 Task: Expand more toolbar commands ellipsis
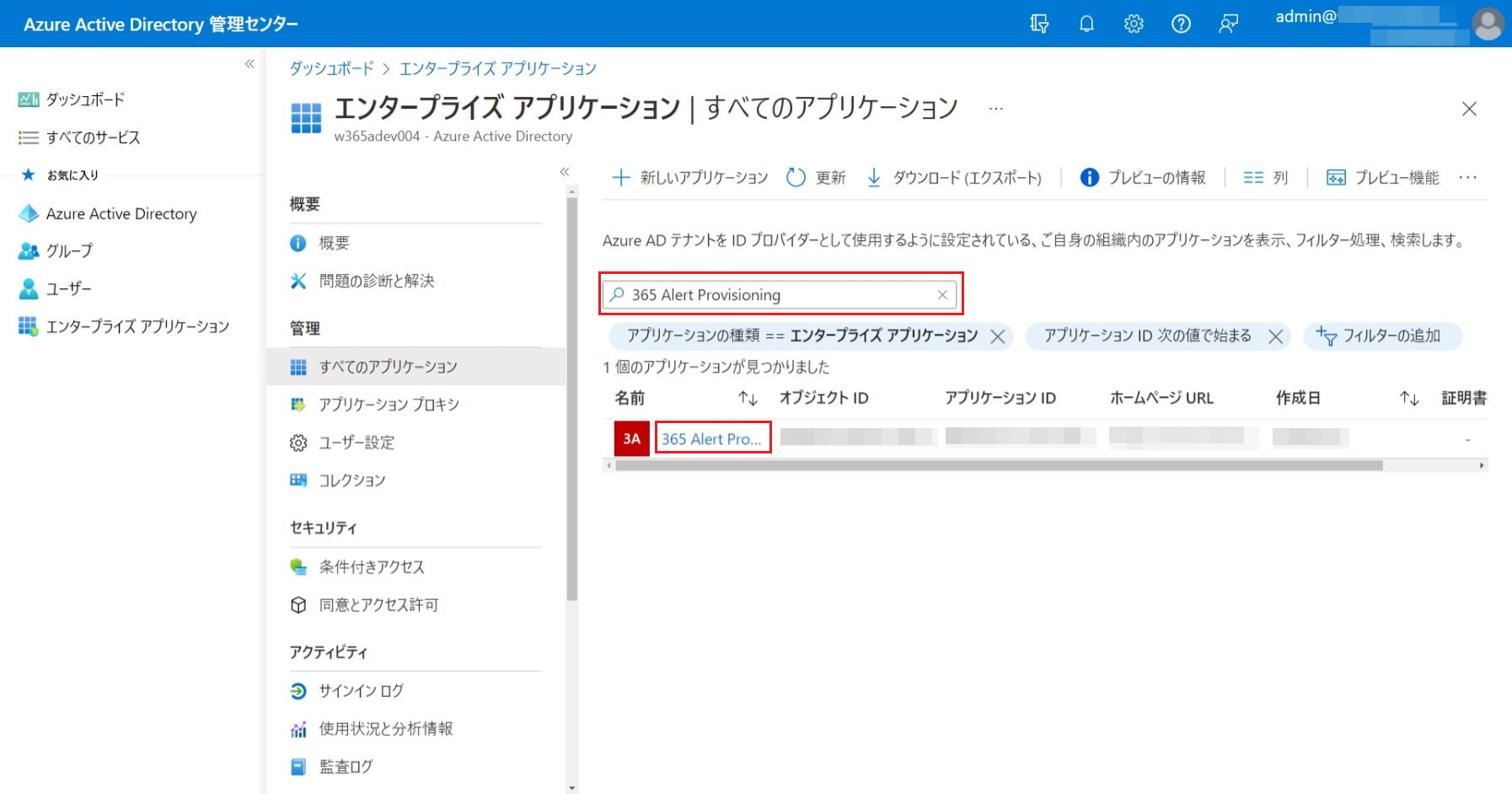click(x=1468, y=178)
